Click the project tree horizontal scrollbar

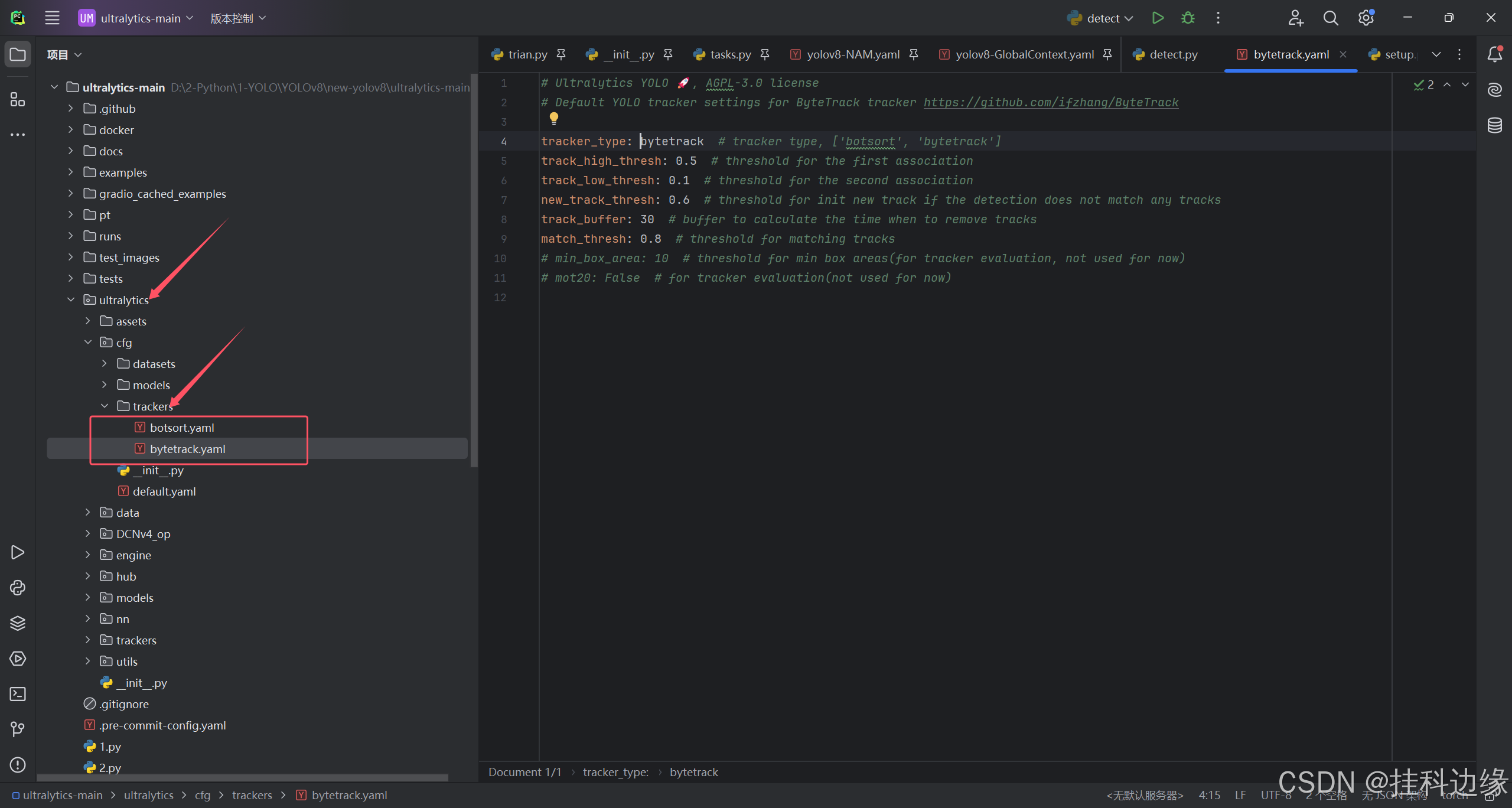click(242, 777)
